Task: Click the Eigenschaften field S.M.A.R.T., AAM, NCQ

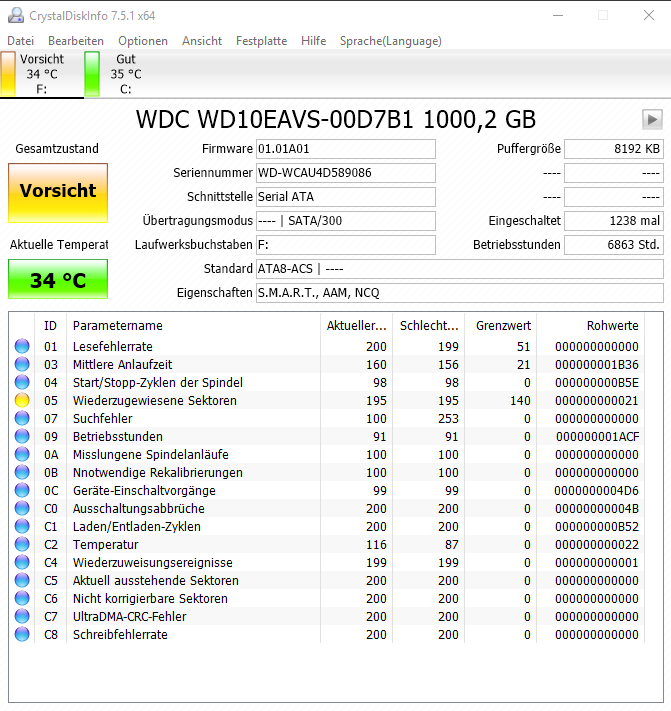Action: pyautogui.click(x=460, y=293)
